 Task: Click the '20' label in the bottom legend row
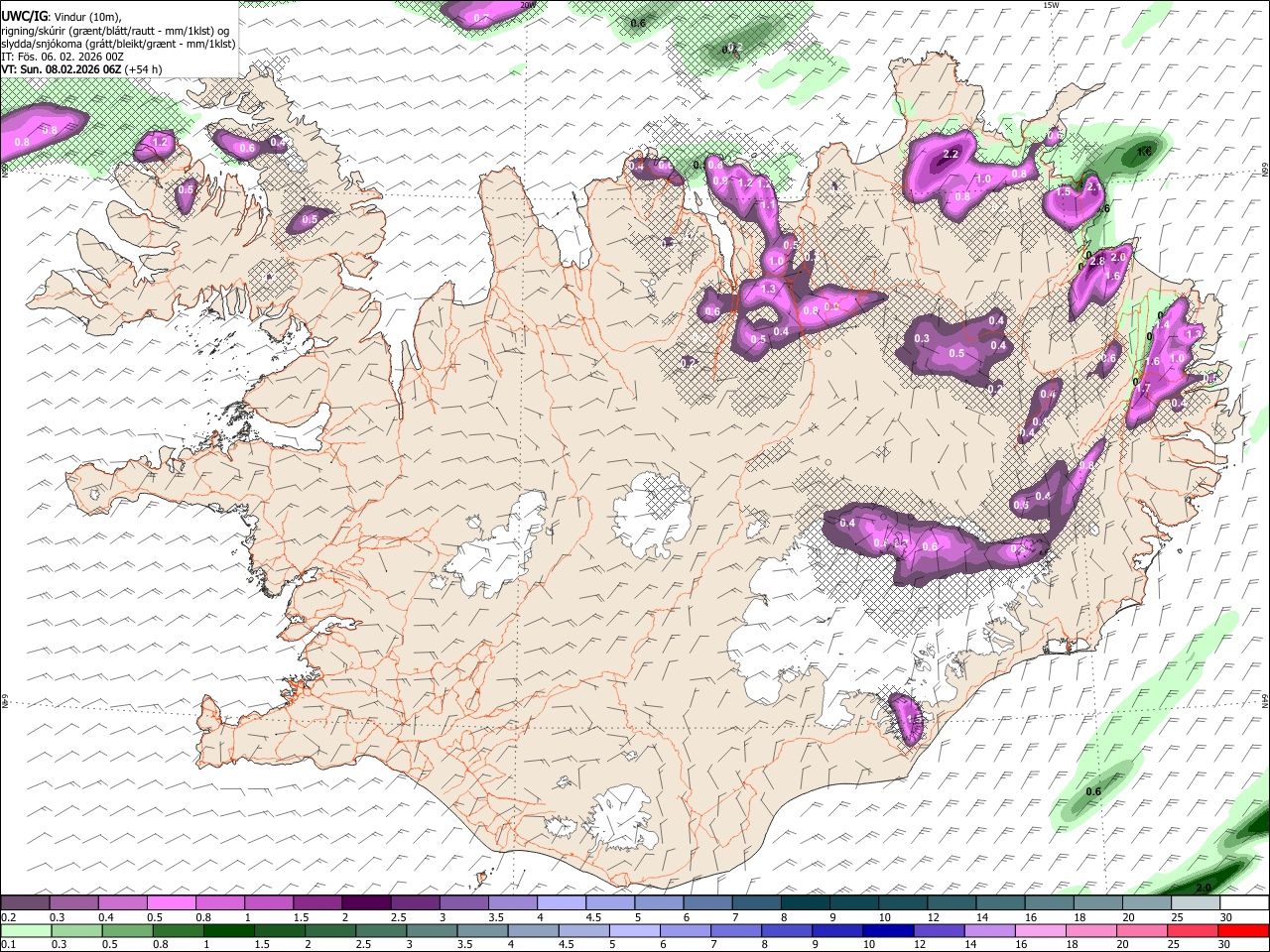[1124, 944]
